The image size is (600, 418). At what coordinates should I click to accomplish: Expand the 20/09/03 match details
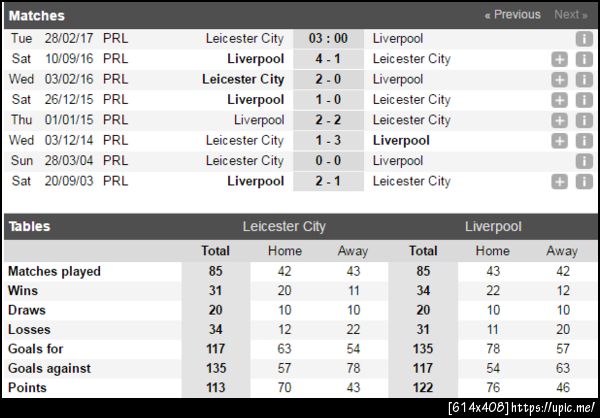[x=560, y=182]
